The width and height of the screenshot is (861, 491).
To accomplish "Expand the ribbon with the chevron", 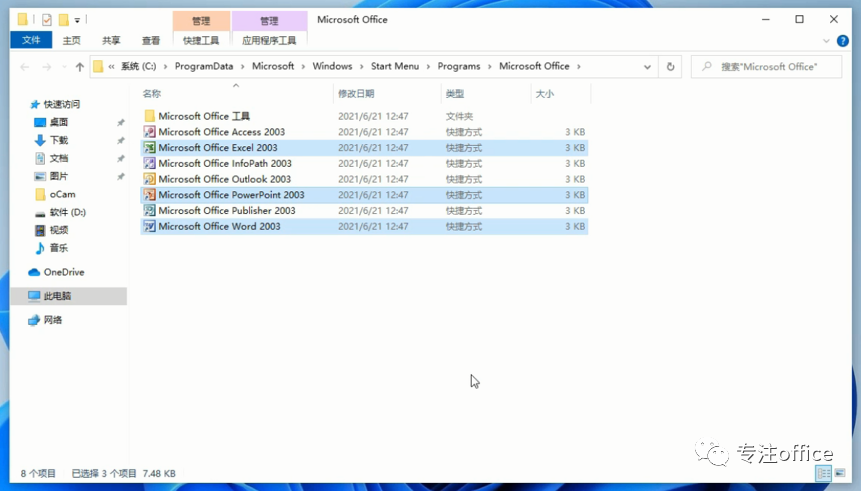I will pyautogui.click(x=826, y=41).
